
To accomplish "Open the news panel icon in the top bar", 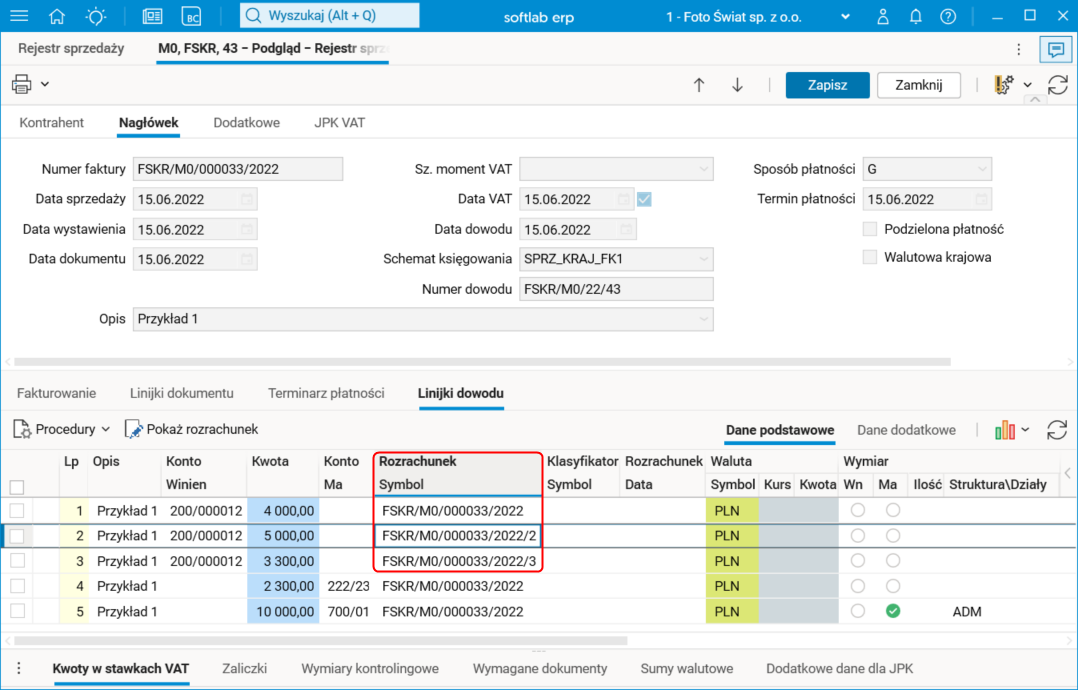I will click(x=152, y=16).
